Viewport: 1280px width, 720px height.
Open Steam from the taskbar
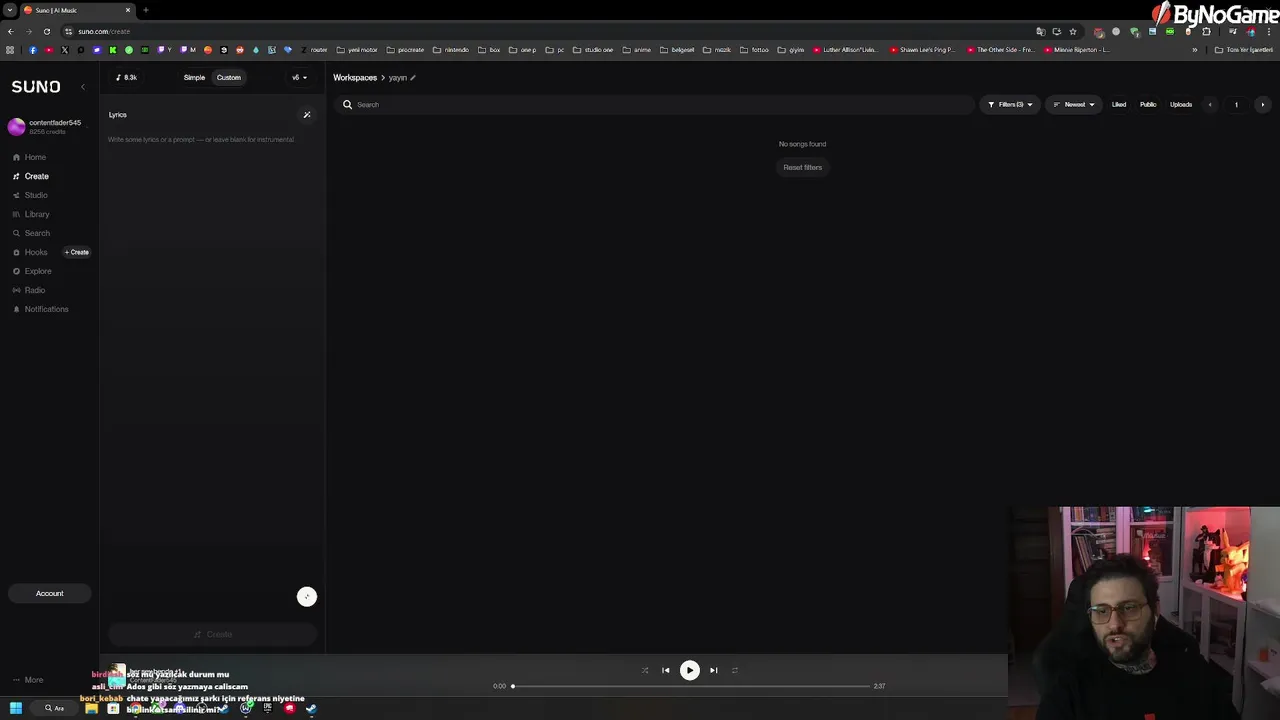click(x=311, y=708)
